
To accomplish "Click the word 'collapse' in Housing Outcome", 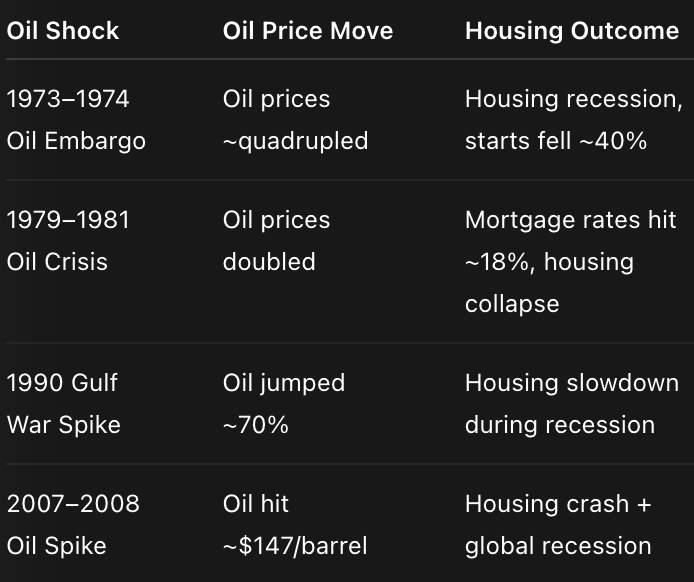I will coord(512,303).
